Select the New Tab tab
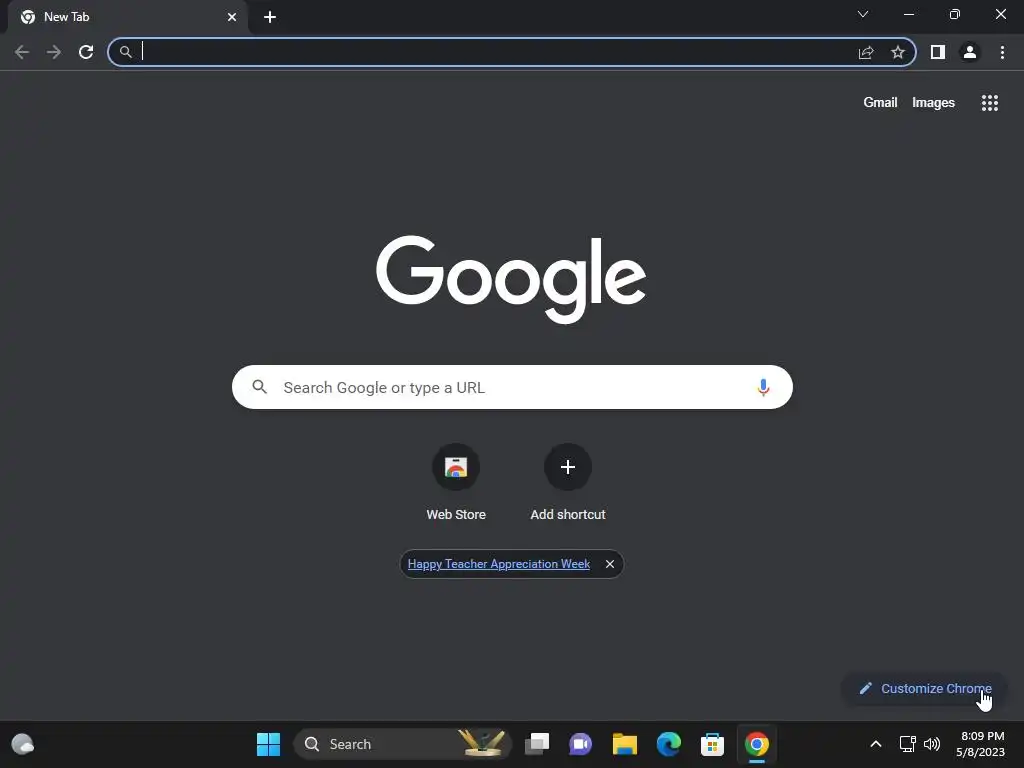The width and height of the screenshot is (1024, 768). [127, 17]
